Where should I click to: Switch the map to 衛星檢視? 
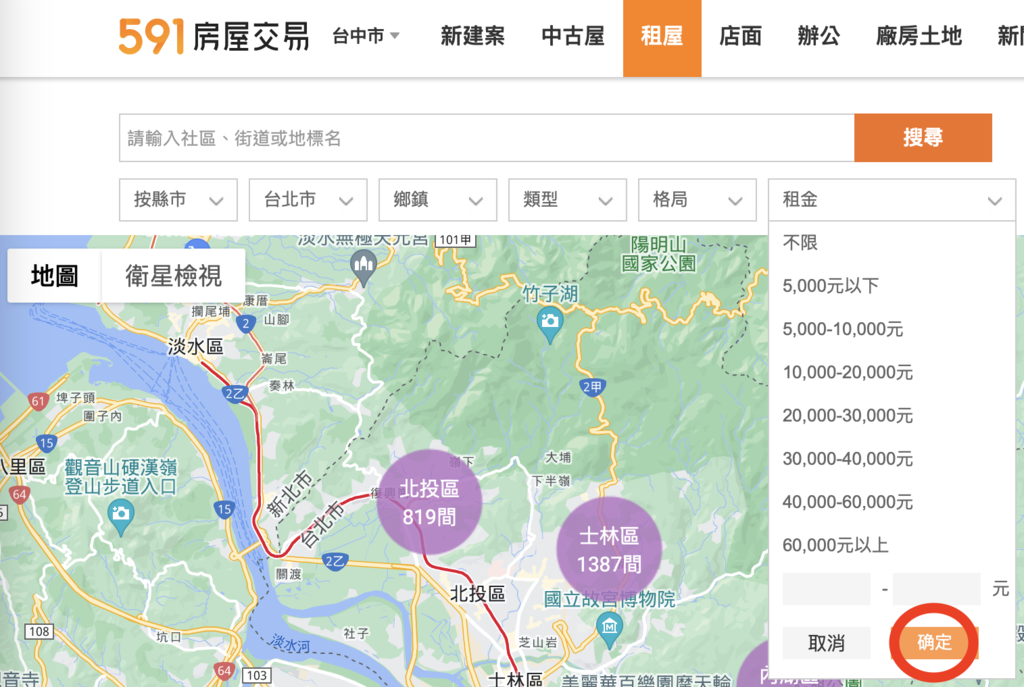pos(174,276)
